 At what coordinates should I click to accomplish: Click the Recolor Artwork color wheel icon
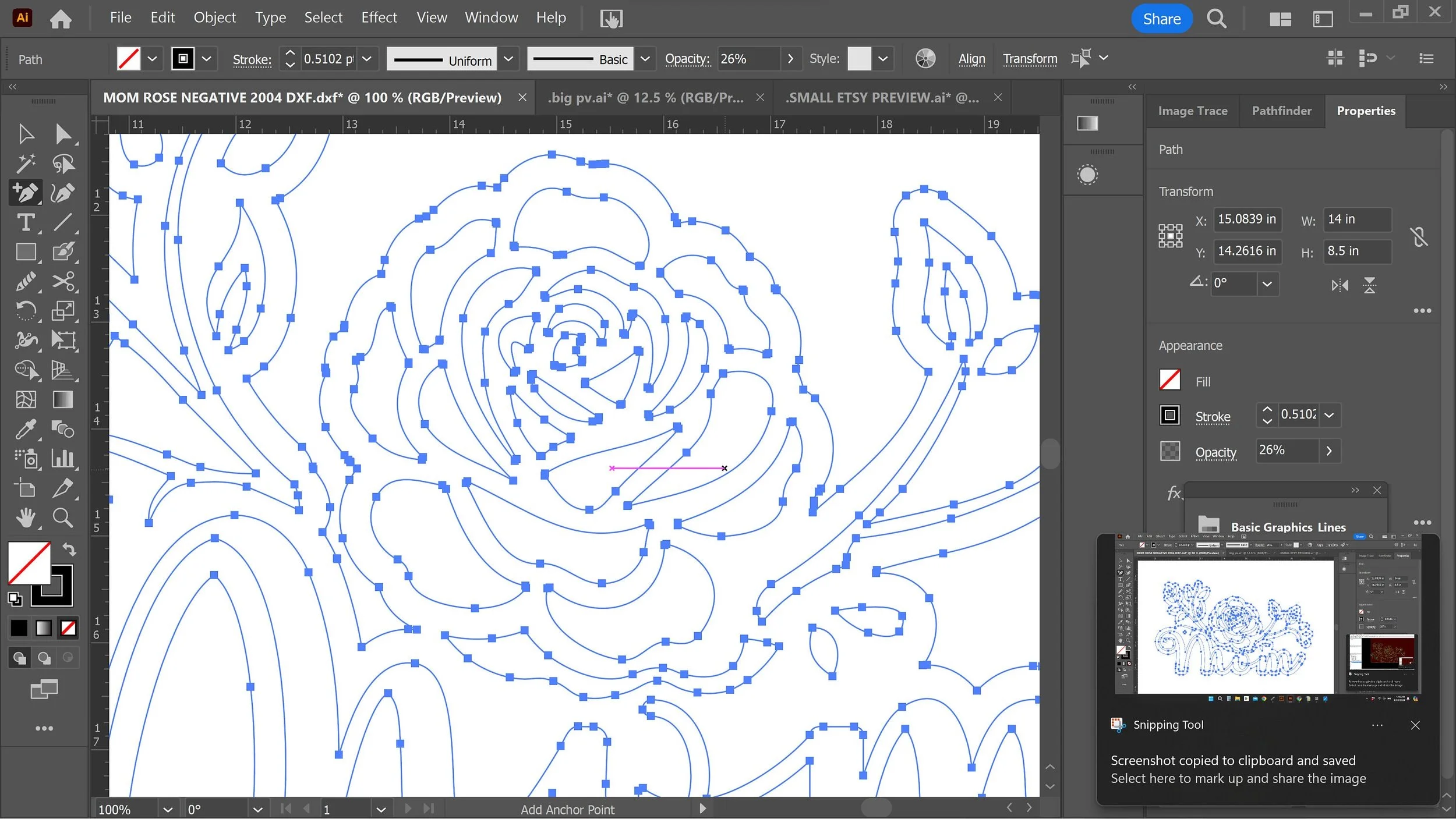(925, 59)
